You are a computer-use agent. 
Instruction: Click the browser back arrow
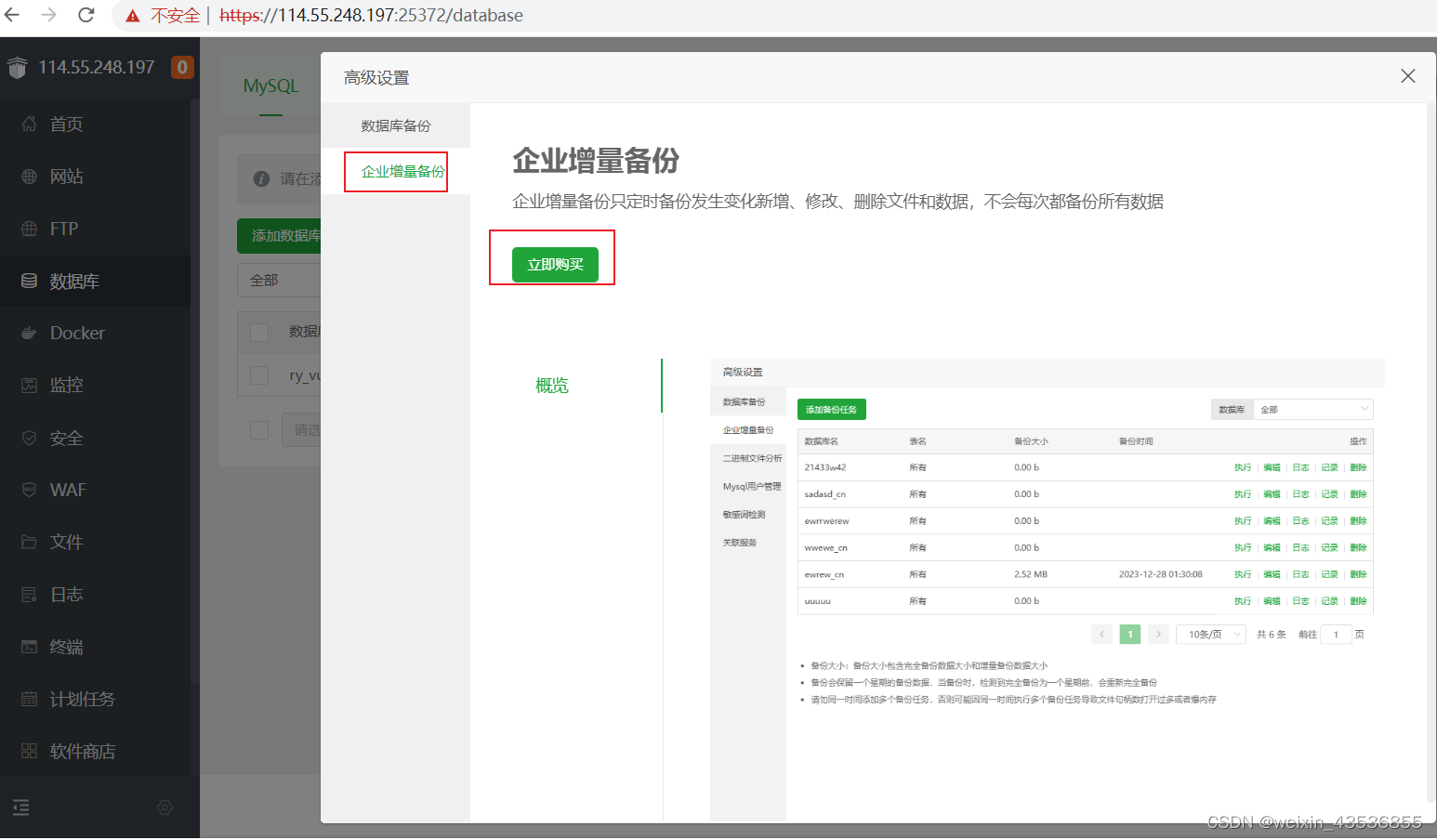click(x=13, y=15)
